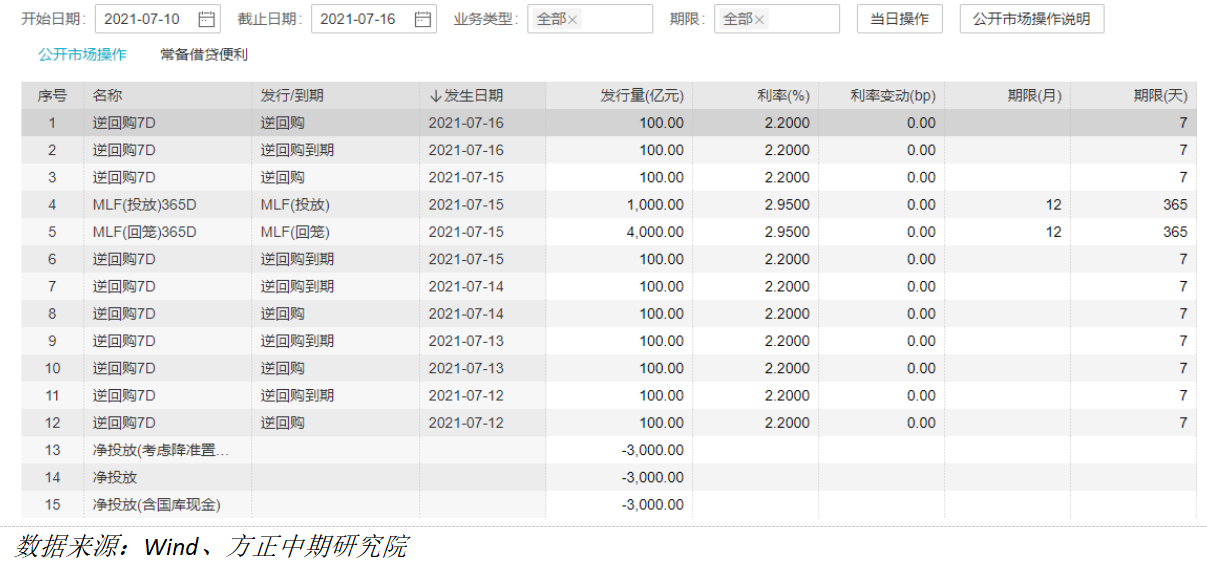Open the end date calendar icon
The image size is (1207, 564).
point(423,19)
